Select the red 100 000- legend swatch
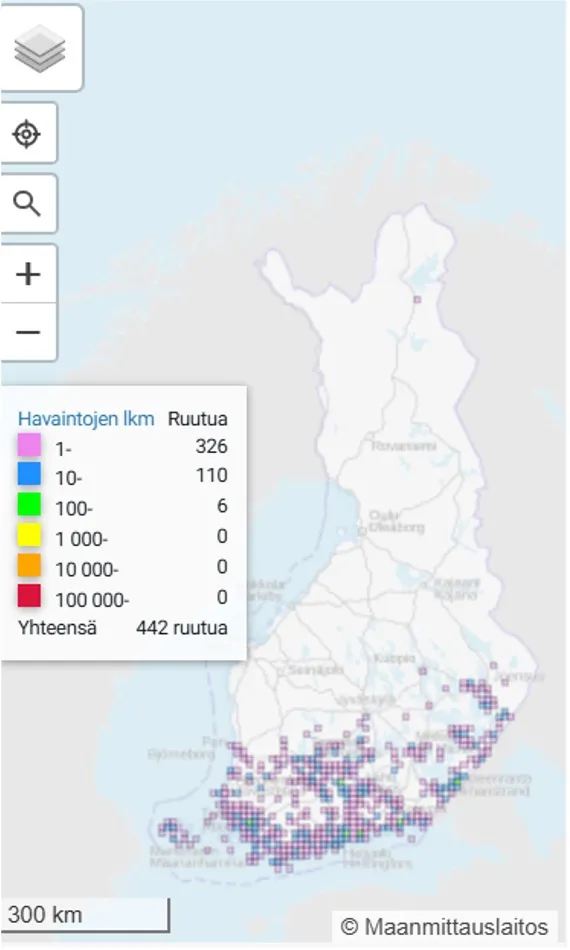Viewport: 570px width, 950px height. click(29, 596)
